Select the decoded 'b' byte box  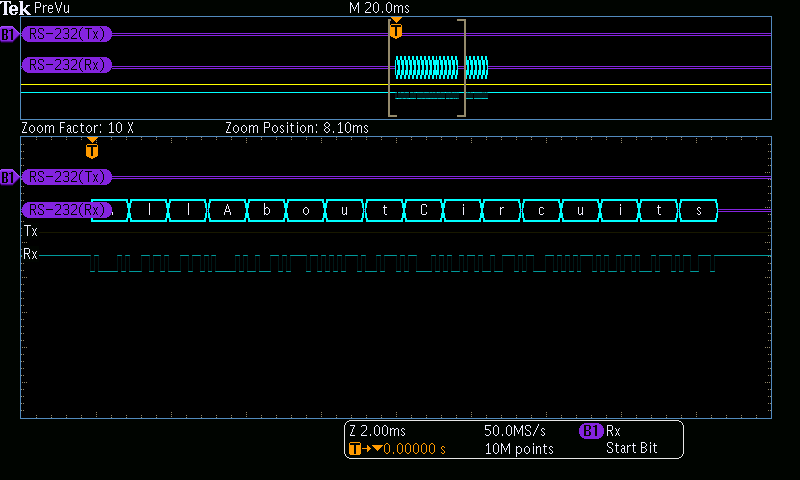click(x=267, y=210)
